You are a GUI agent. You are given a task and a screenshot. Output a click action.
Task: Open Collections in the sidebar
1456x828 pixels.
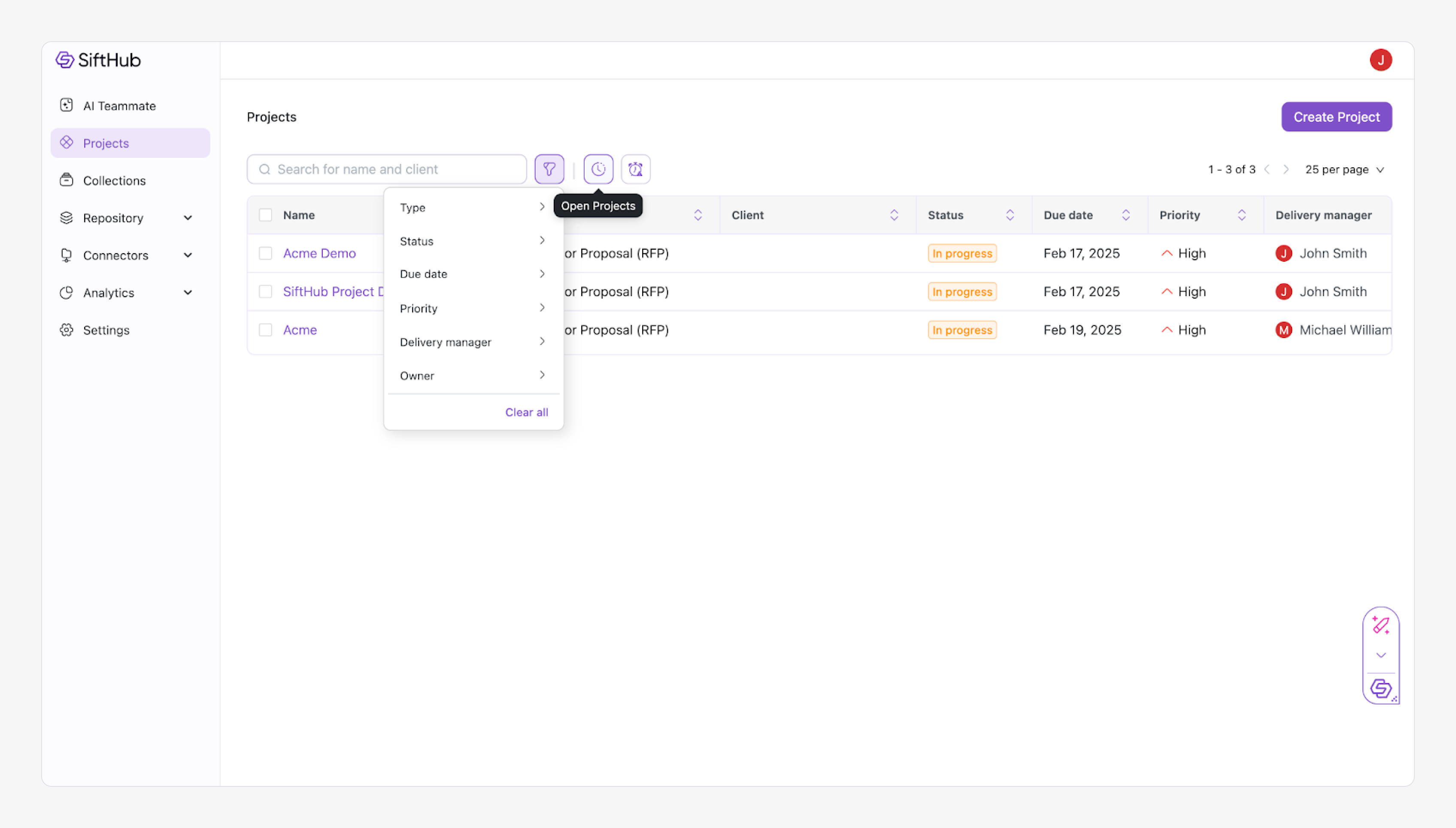click(x=114, y=180)
